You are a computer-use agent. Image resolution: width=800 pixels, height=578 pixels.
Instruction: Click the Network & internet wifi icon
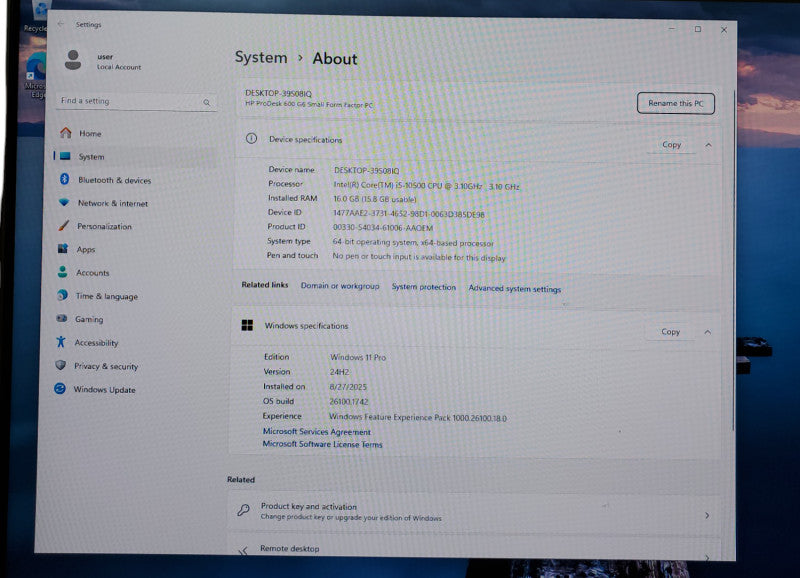(x=64, y=202)
